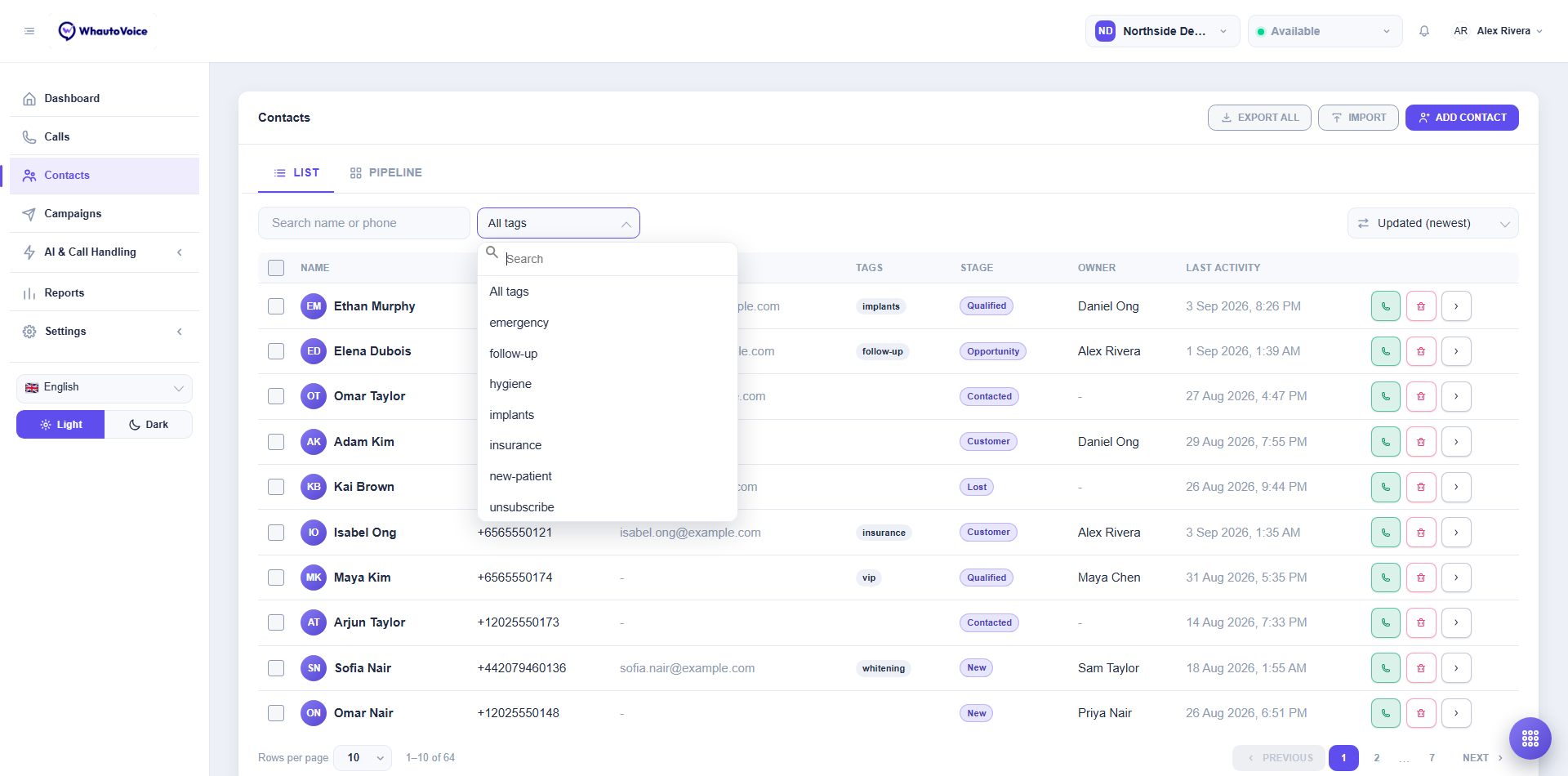This screenshot has width=1568, height=776.
Task: Collapse the All tags dropdown
Action: [559, 223]
